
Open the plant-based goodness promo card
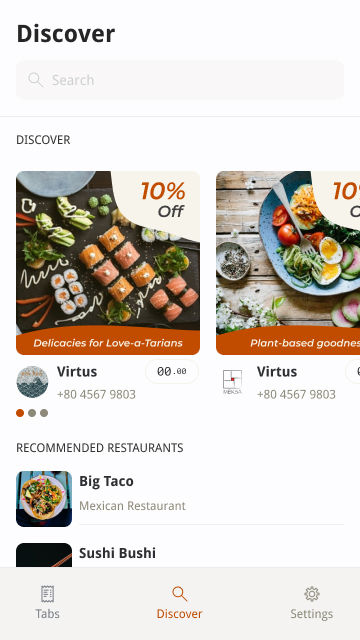click(x=288, y=263)
